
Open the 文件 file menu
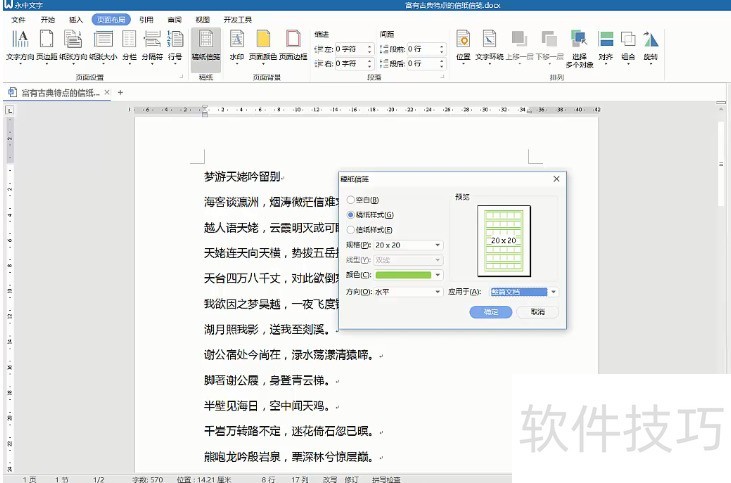coord(19,20)
